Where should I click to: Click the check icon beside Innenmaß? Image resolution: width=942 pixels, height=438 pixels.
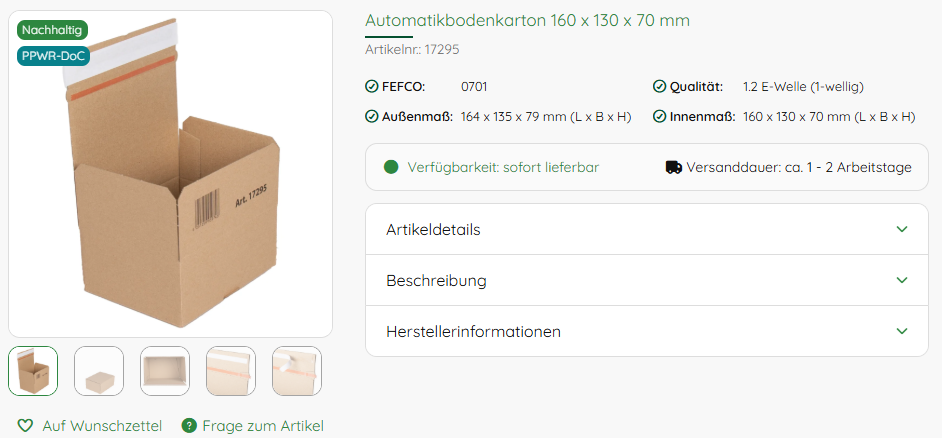[659, 117]
